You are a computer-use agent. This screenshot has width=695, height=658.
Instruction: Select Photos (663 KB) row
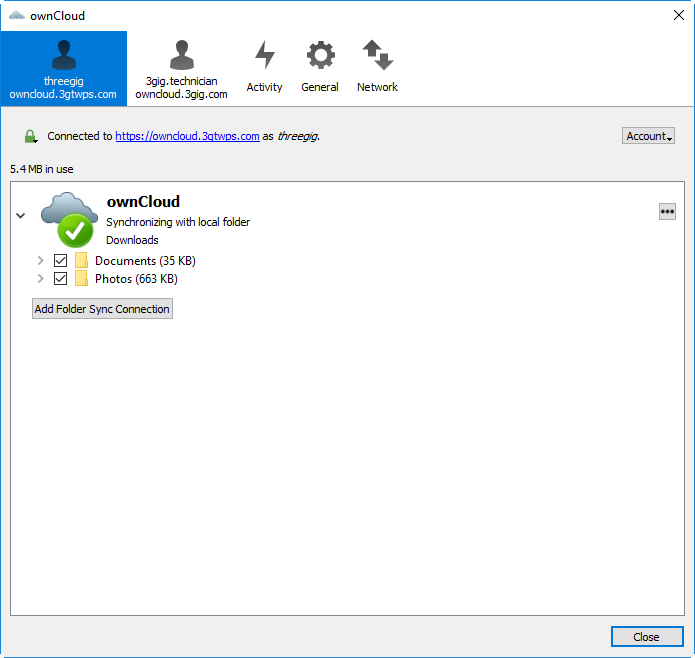coord(137,279)
